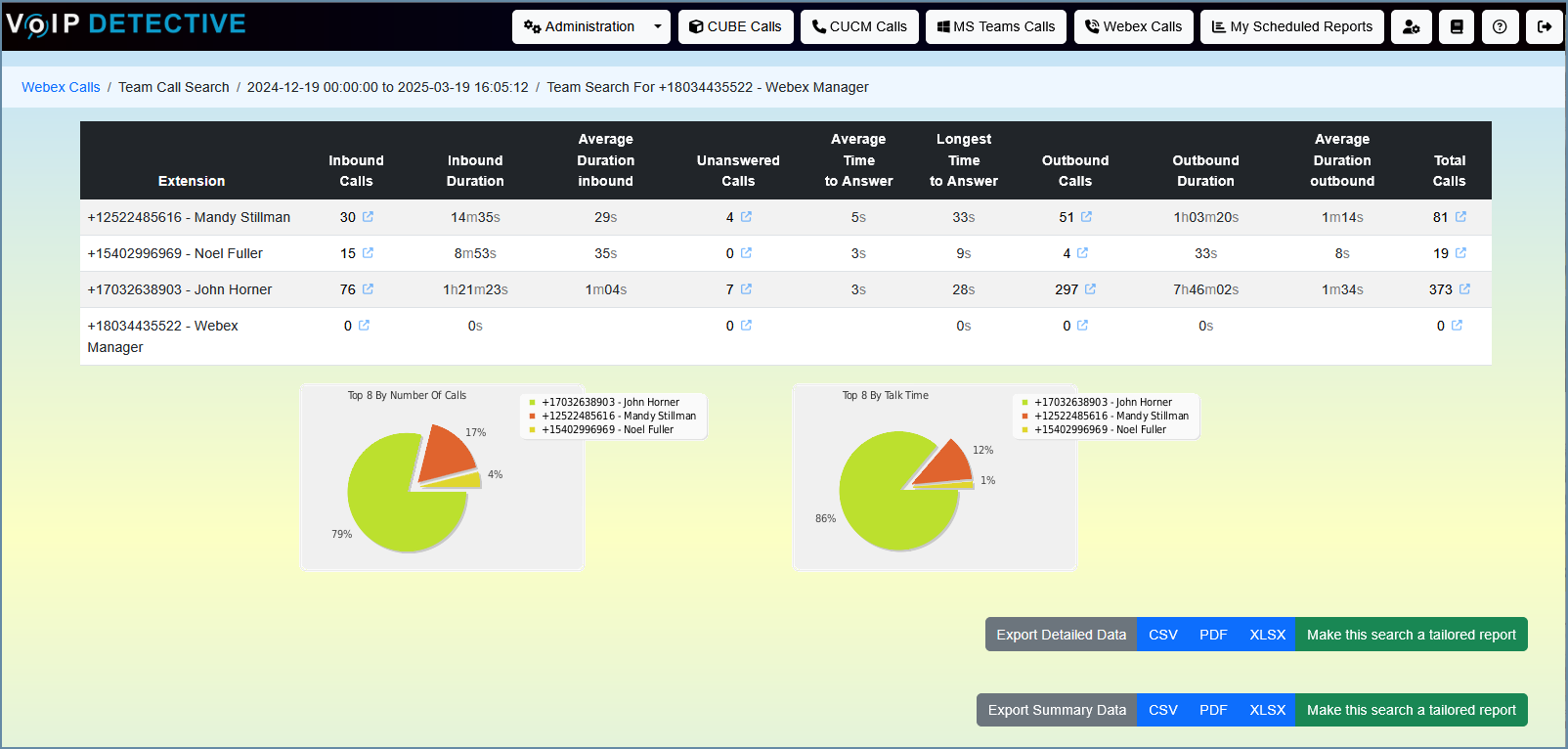This screenshot has height=749, width=1568.
Task: Open Mandy Stillman outbound calls link icon
Action: click(1086, 217)
